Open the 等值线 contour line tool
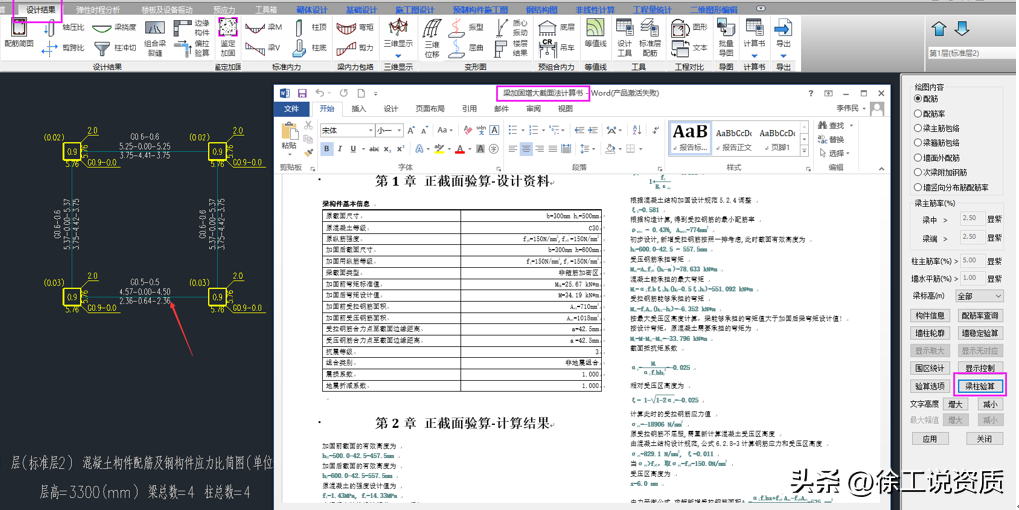The image size is (1019, 510). (595, 34)
